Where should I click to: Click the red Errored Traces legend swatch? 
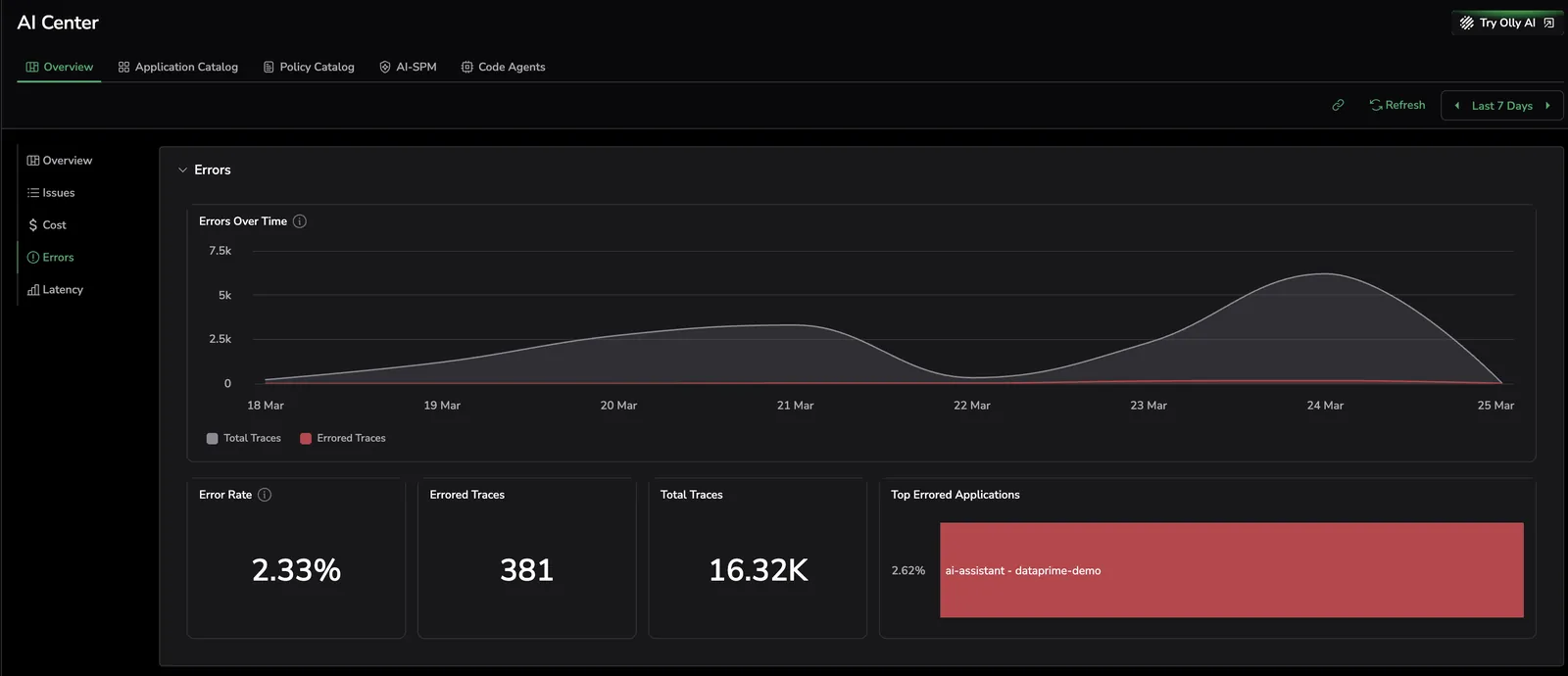click(x=306, y=438)
